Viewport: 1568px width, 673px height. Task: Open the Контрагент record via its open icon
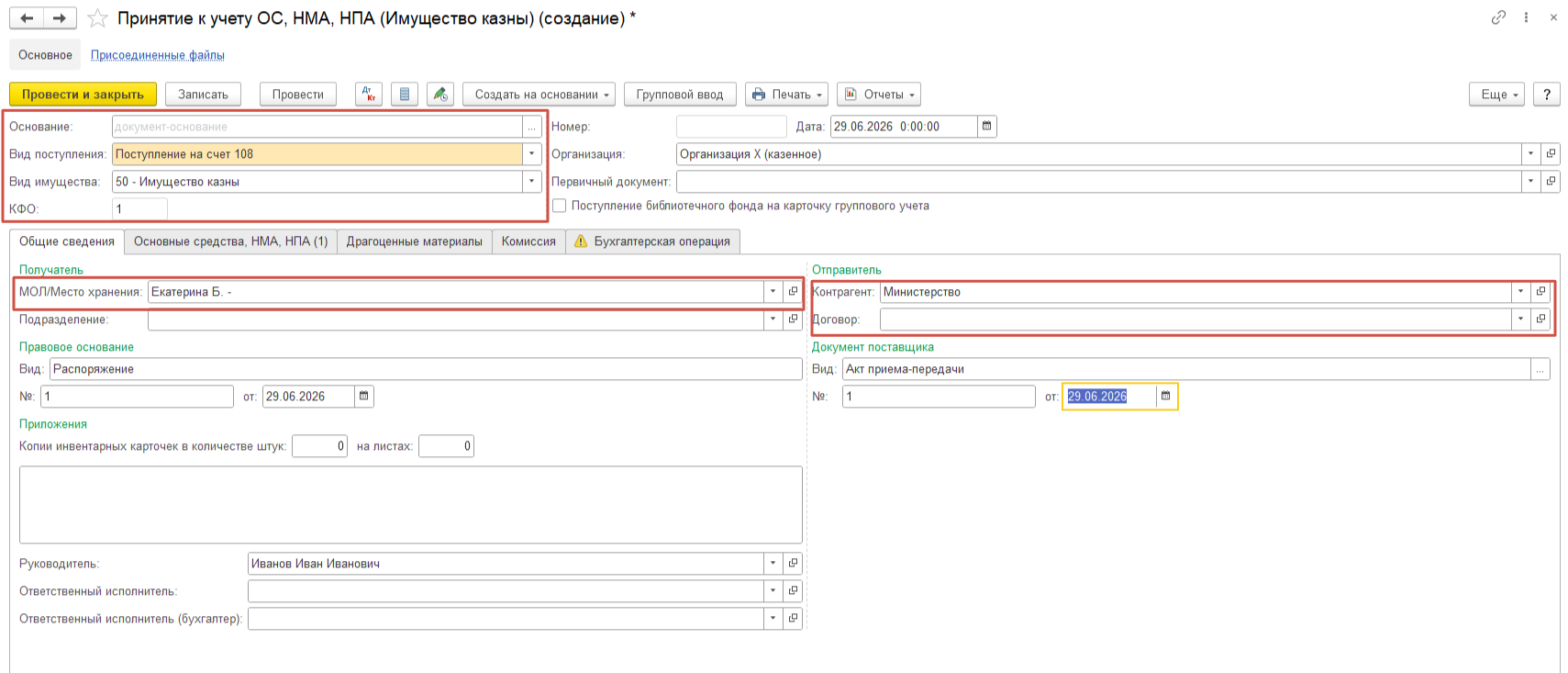click(x=1540, y=292)
